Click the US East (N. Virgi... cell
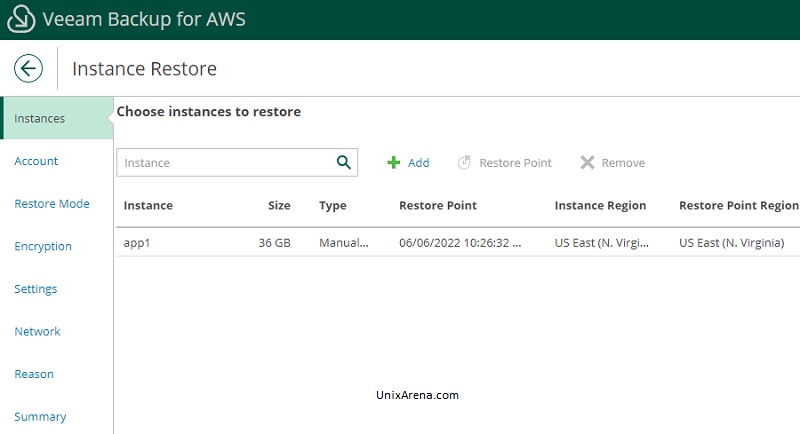Image resolution: width=800 pixels, height=434 pixels. 602,243
